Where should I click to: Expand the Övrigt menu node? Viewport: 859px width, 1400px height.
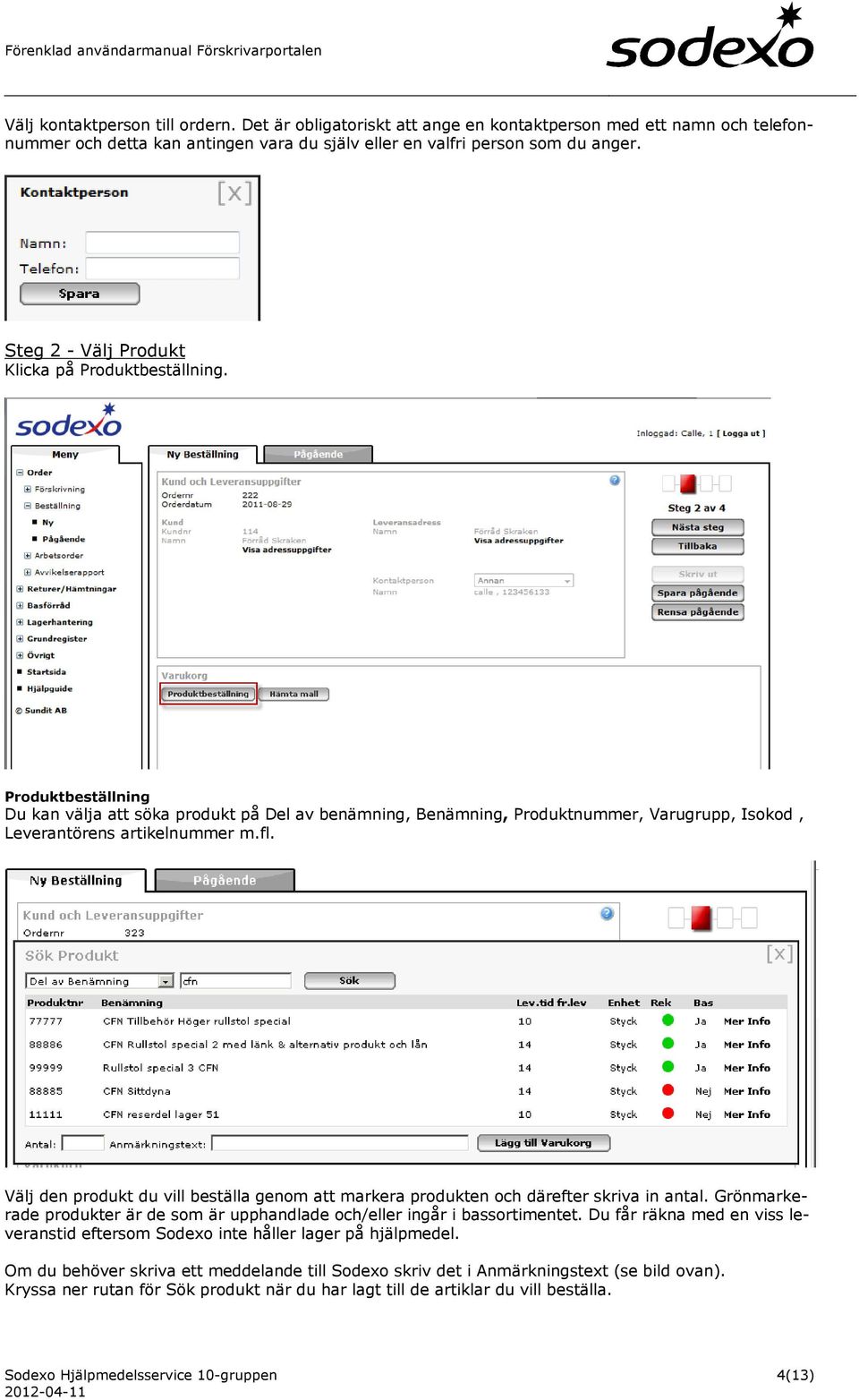20,655
